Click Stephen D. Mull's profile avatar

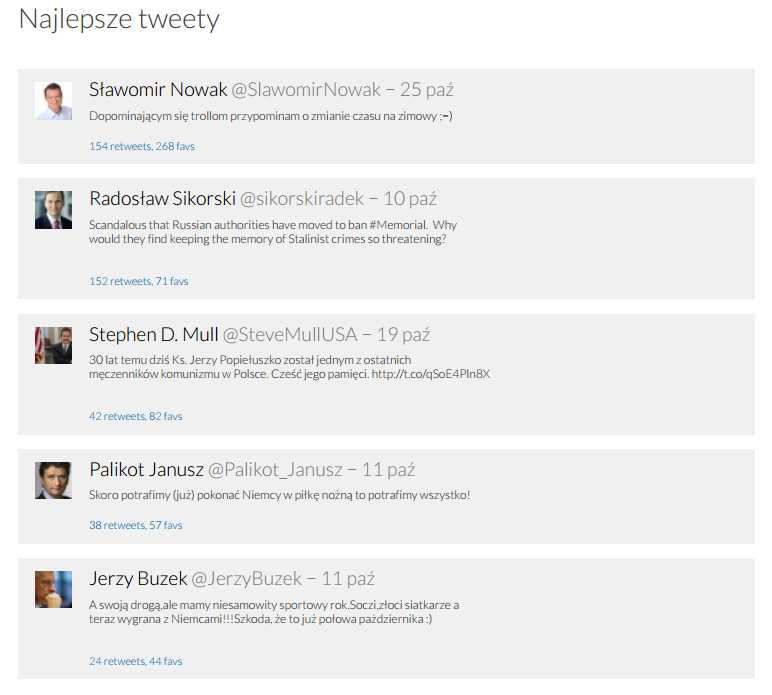[x=53, y=345]
